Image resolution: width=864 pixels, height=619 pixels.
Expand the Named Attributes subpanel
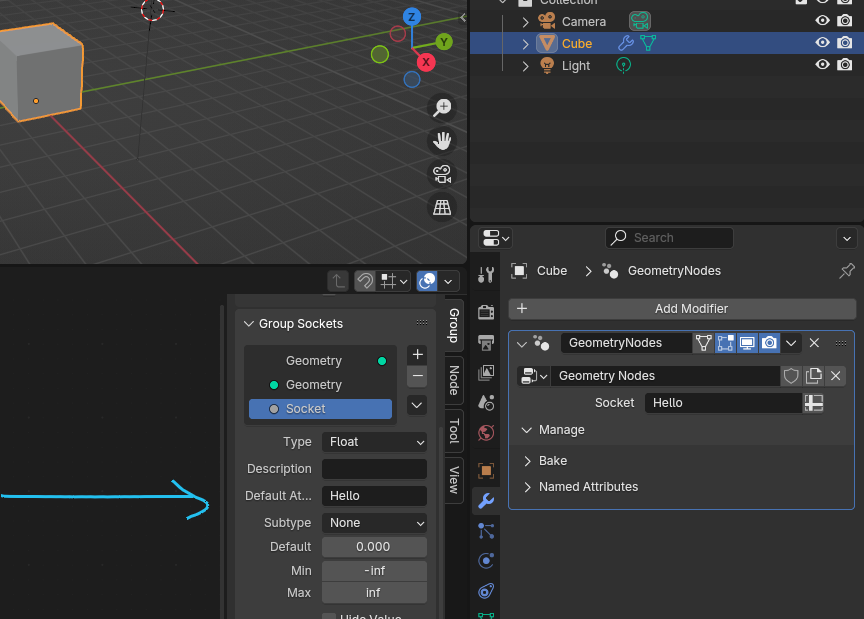pyautogui.click(x=527, y=487)
